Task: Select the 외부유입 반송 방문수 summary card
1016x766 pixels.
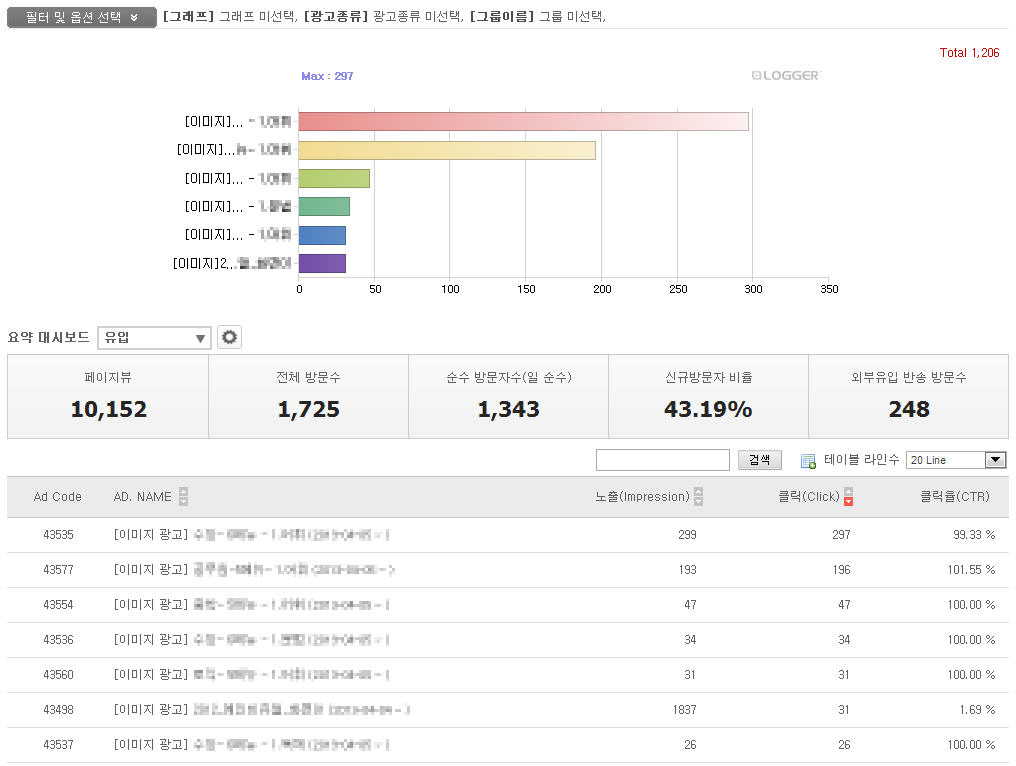Action: (908, 396)
